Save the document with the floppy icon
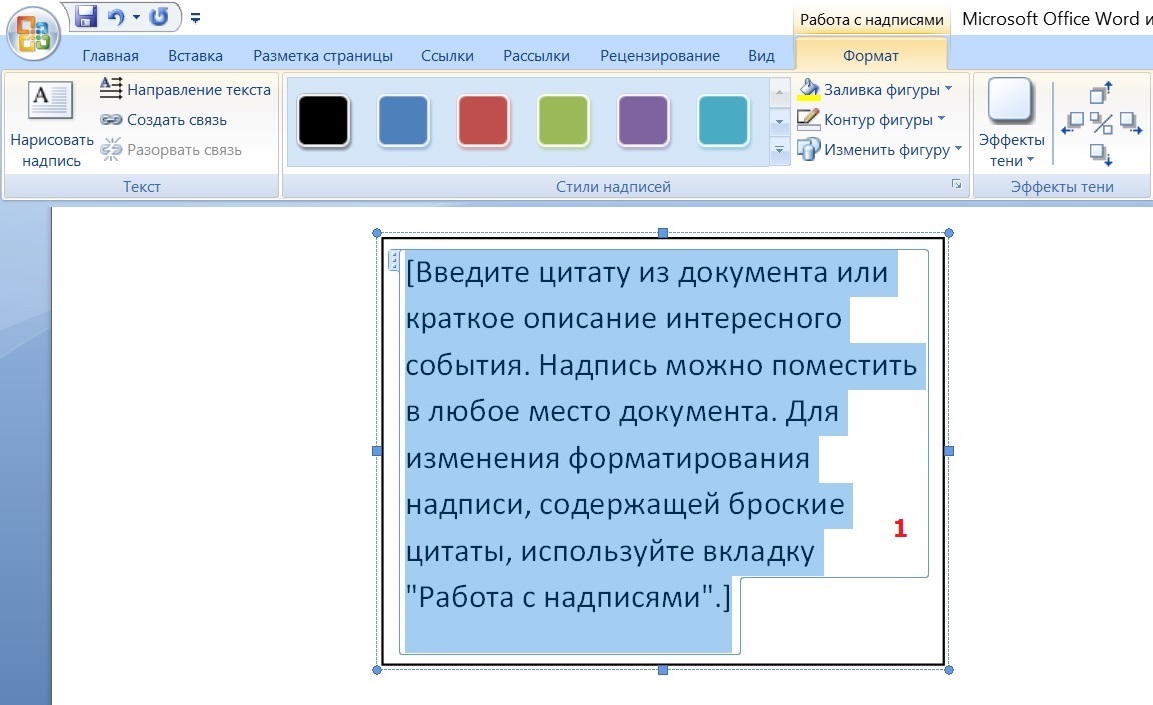Viewport: 1153px width, 705px height. (87, 16)
